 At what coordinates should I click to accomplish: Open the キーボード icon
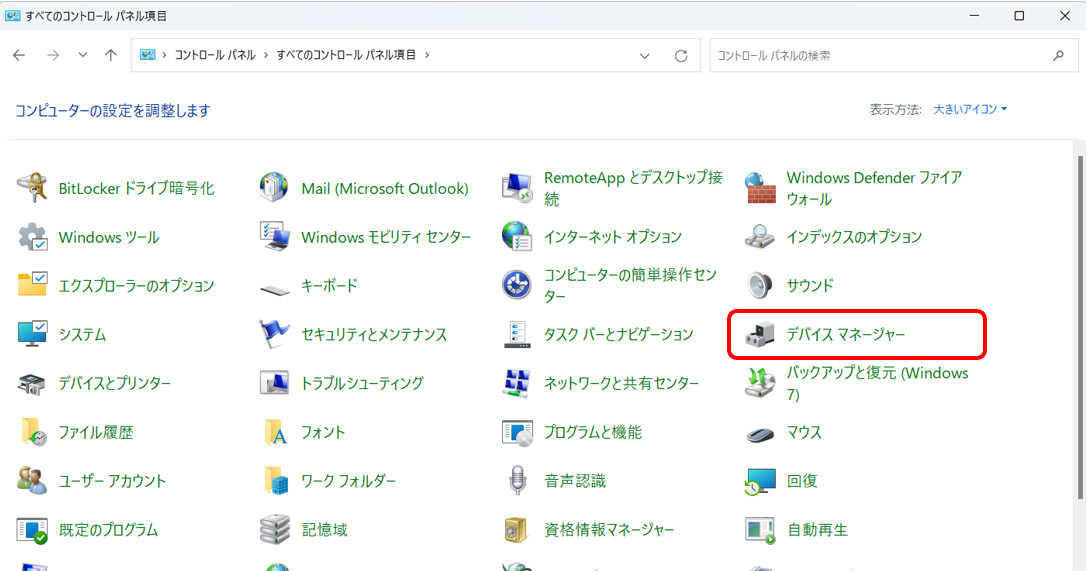click(x=274, y=288)
